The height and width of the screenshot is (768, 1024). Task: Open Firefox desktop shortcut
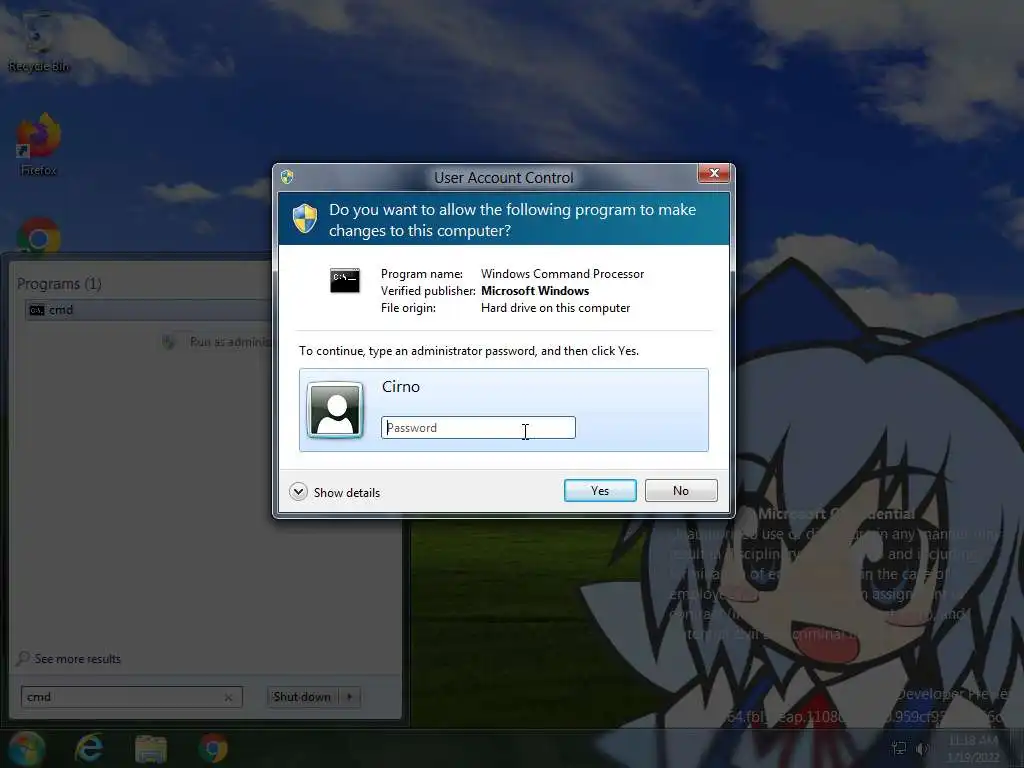tap(39, 145)
